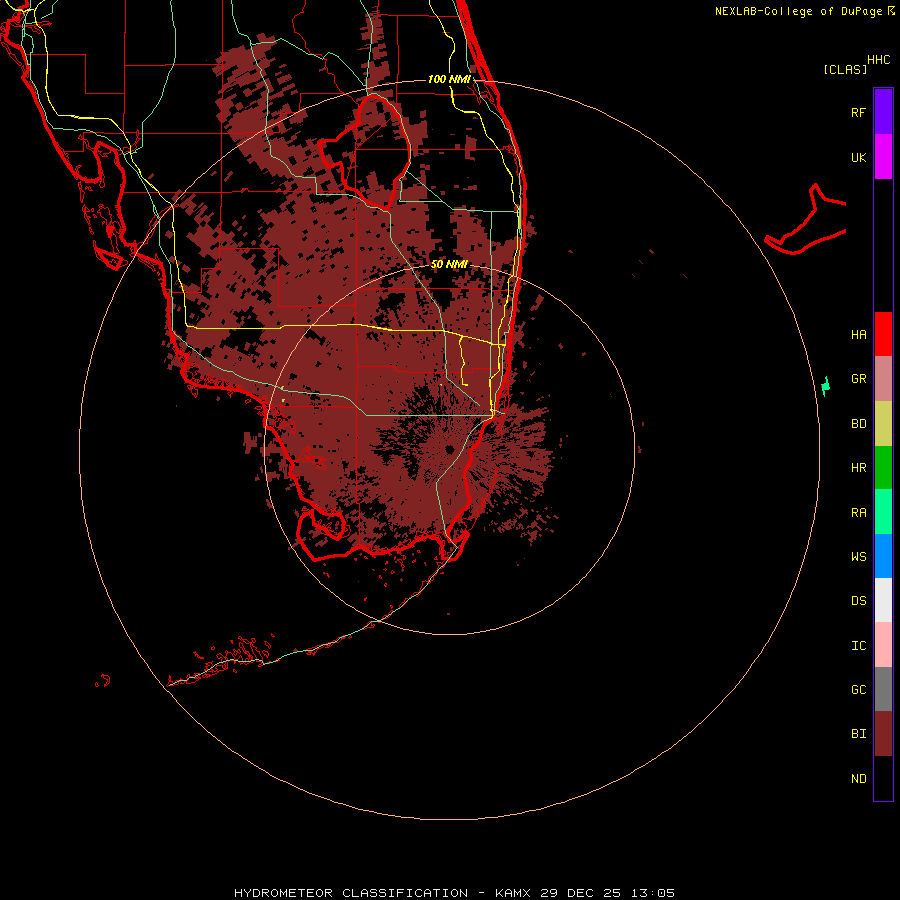Click the HA legend label

click(858, 335)
